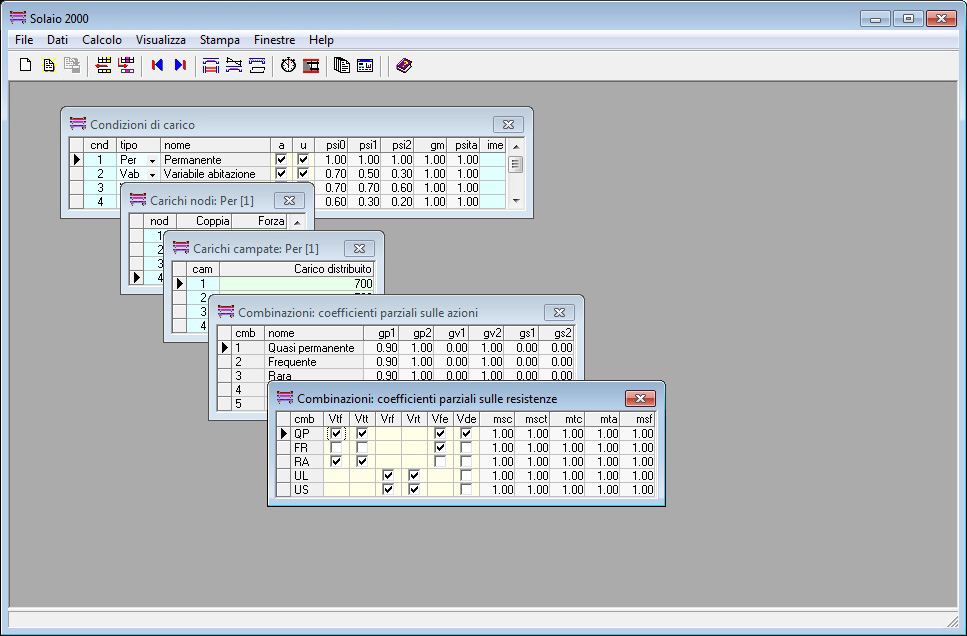Toggle the 'a' checkbox for Permanente row
Screen dimensions: 967x636
281,160
